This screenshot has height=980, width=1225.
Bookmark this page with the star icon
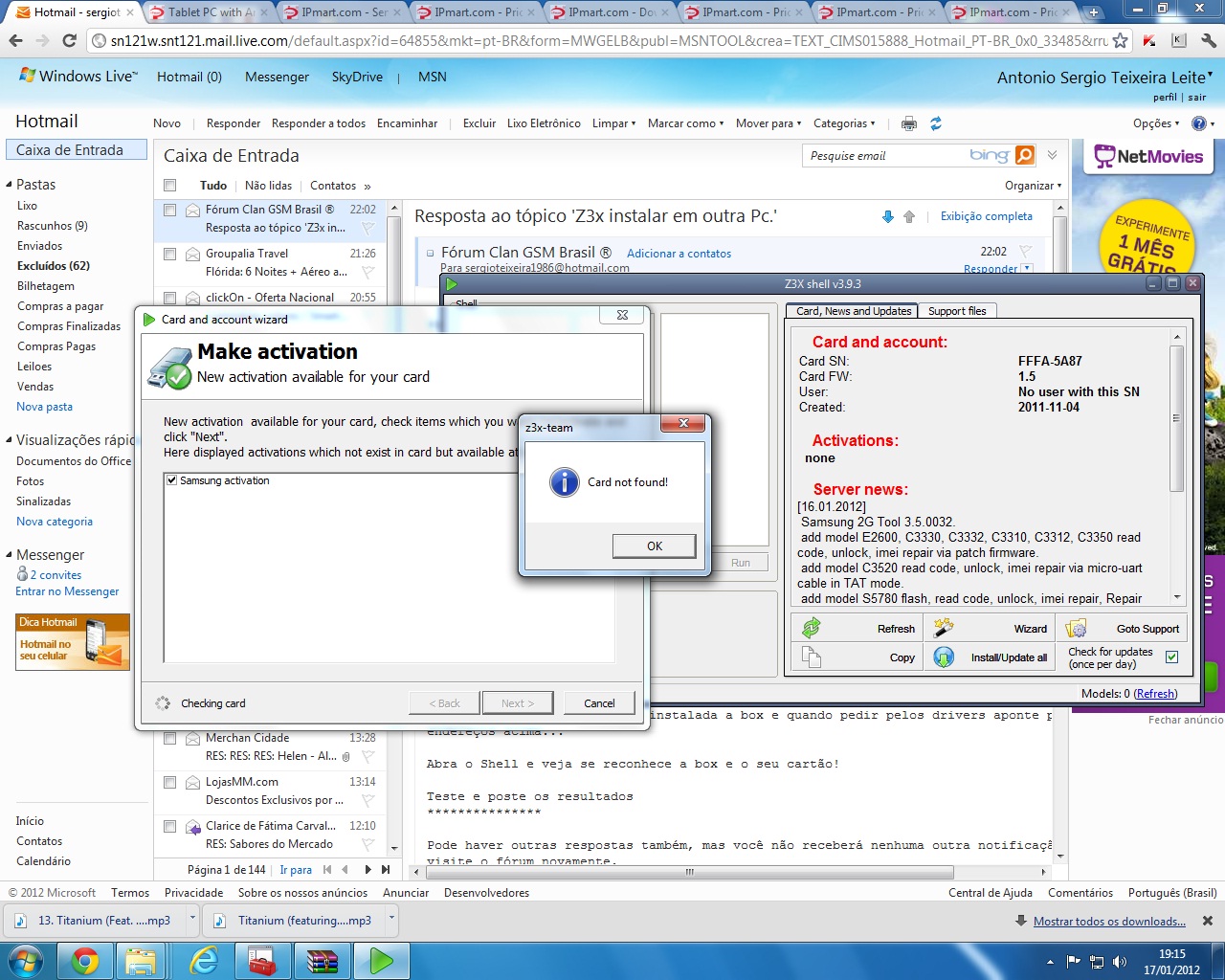click(1120, 41)
